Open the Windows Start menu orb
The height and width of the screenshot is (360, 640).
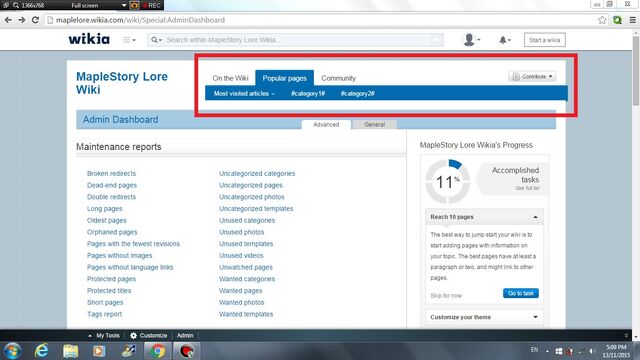(13, 351)
